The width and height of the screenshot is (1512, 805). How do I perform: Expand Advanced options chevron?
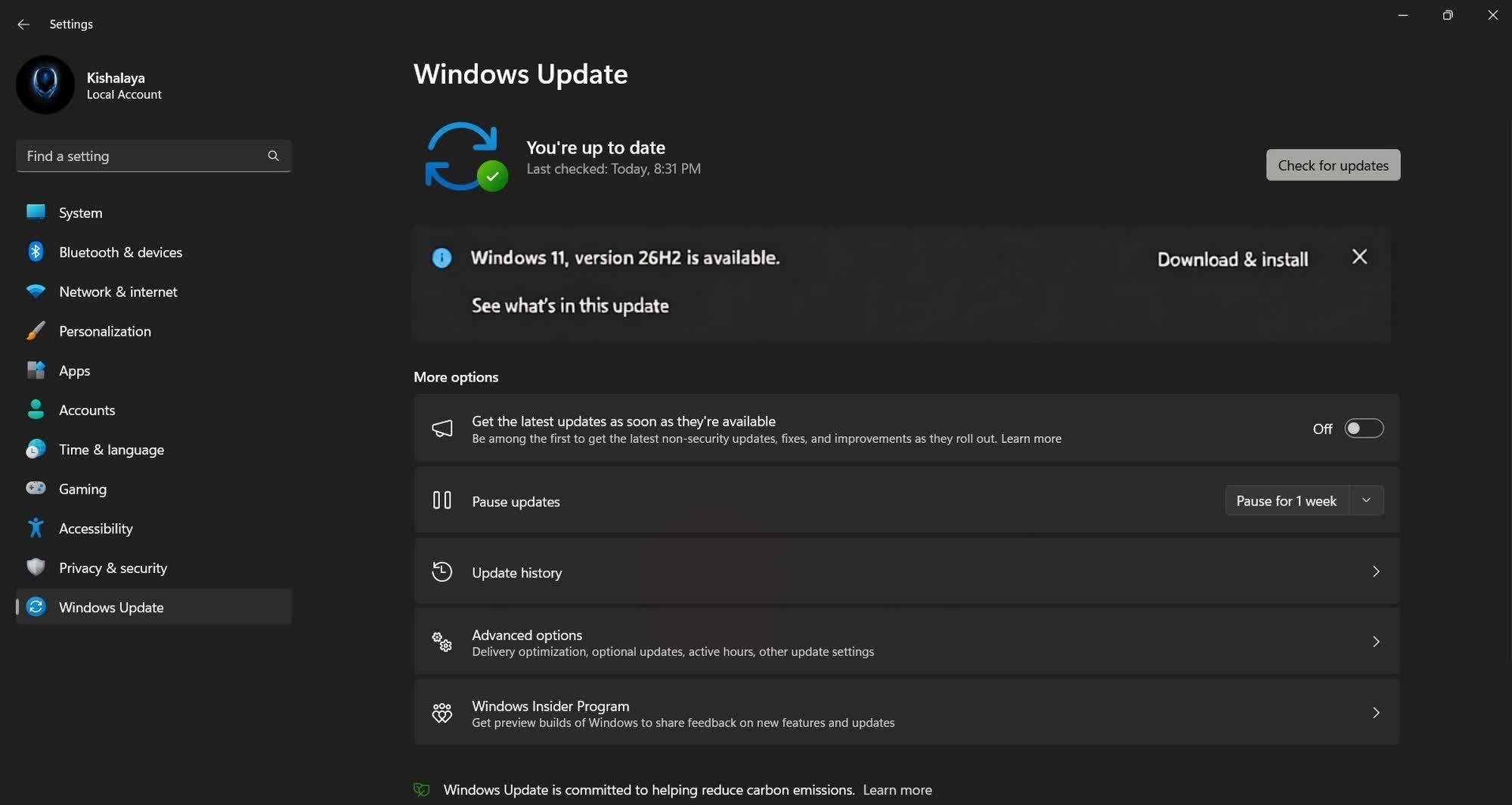[x=1376, y=642]
